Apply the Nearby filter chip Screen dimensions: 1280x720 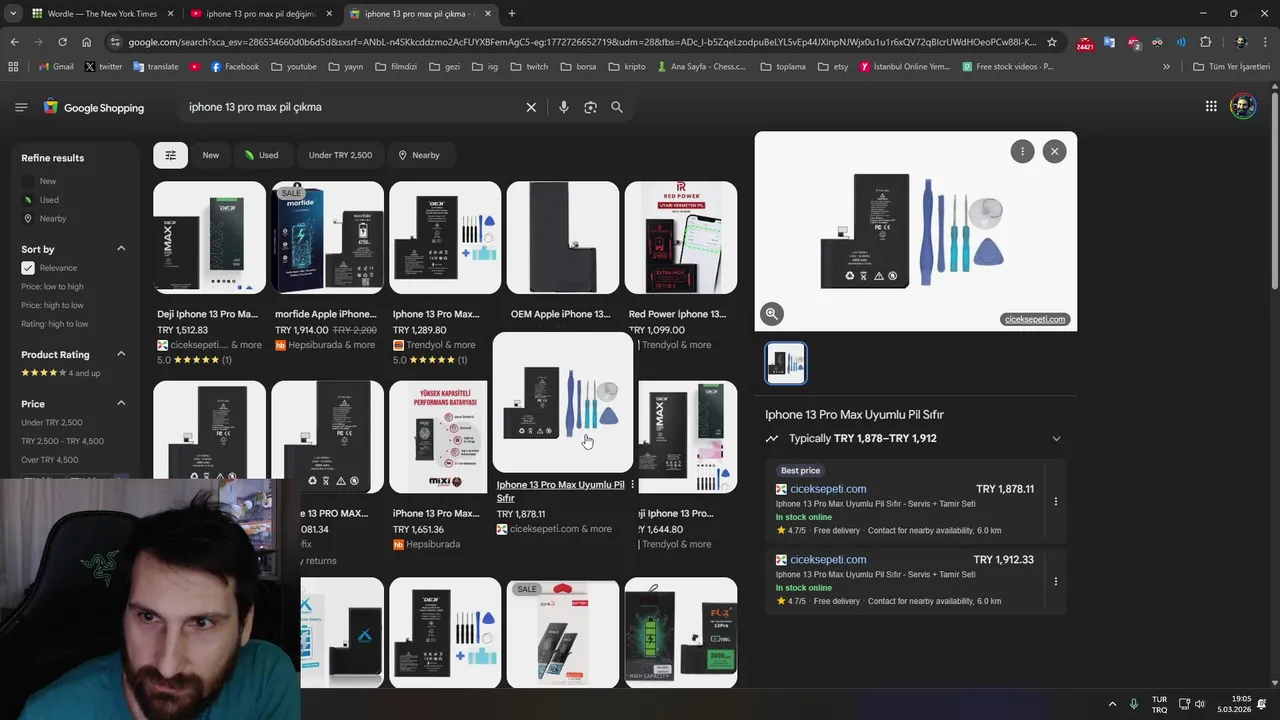418,155
